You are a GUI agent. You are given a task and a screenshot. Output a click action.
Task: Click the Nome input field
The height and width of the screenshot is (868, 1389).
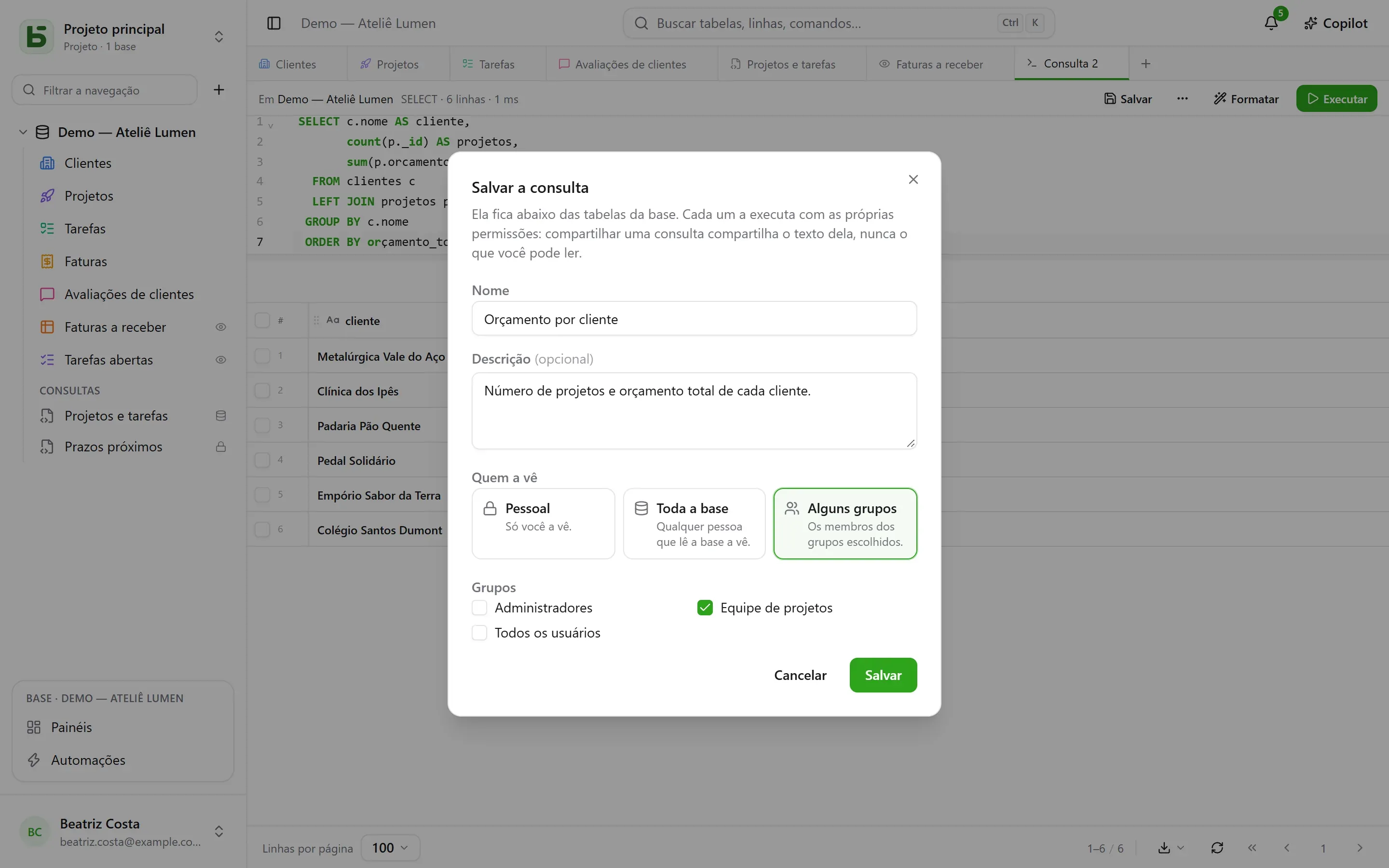(694, 319)
